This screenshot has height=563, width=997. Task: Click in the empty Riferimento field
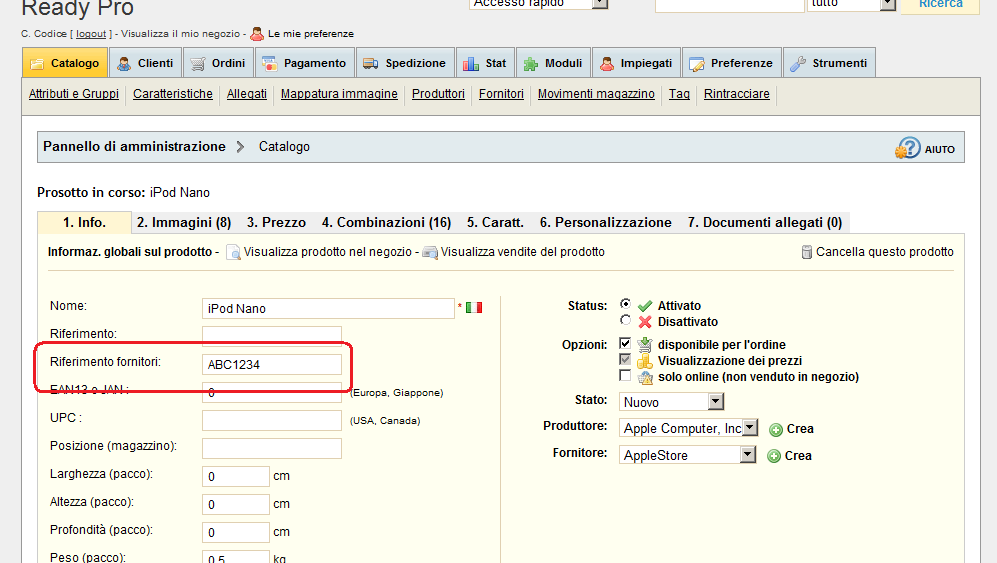pyautogui.click(x=272, y=336)
